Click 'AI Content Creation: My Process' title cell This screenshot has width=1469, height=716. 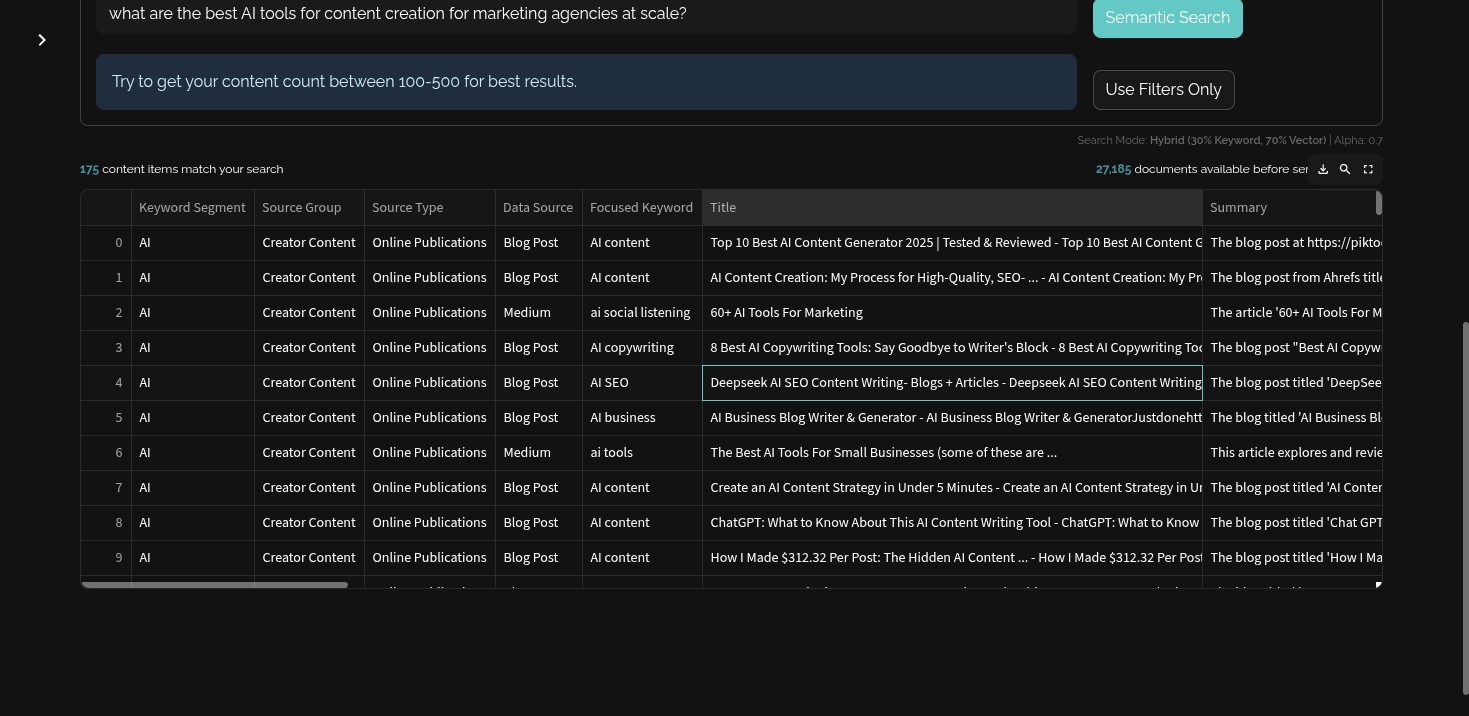[952, 278]
